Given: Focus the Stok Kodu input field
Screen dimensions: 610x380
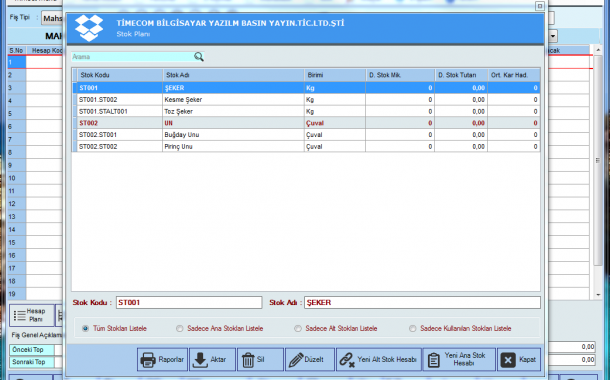Looking at the screenshot, I should [189, 303].
